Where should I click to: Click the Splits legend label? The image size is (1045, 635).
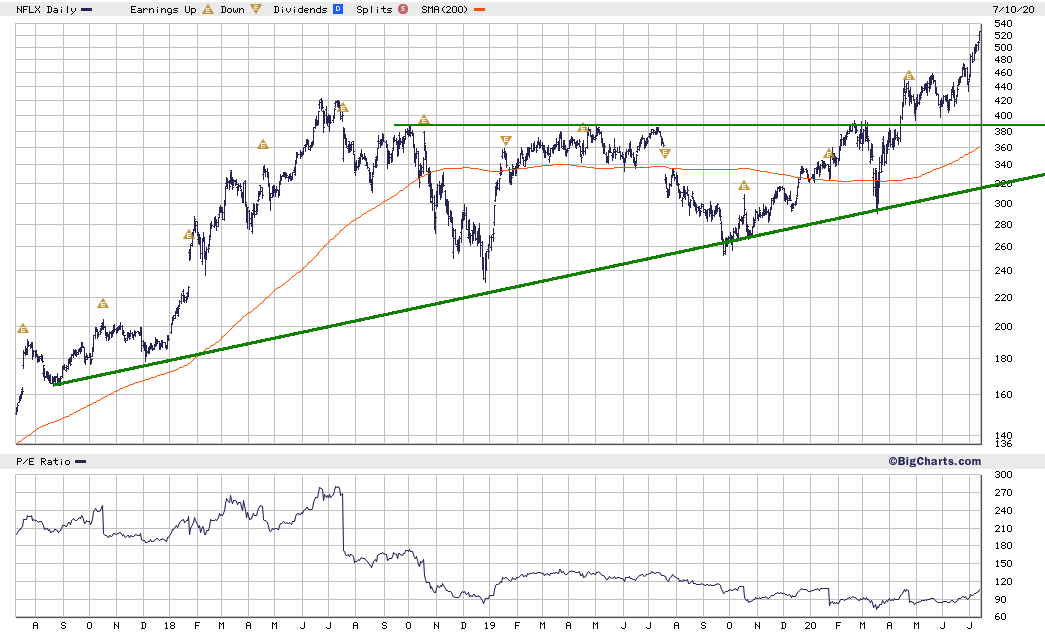pos(374,9)
